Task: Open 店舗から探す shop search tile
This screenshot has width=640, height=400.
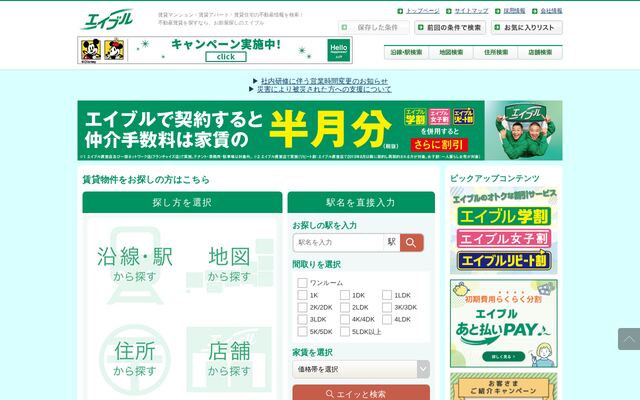Action: point(229,359)
